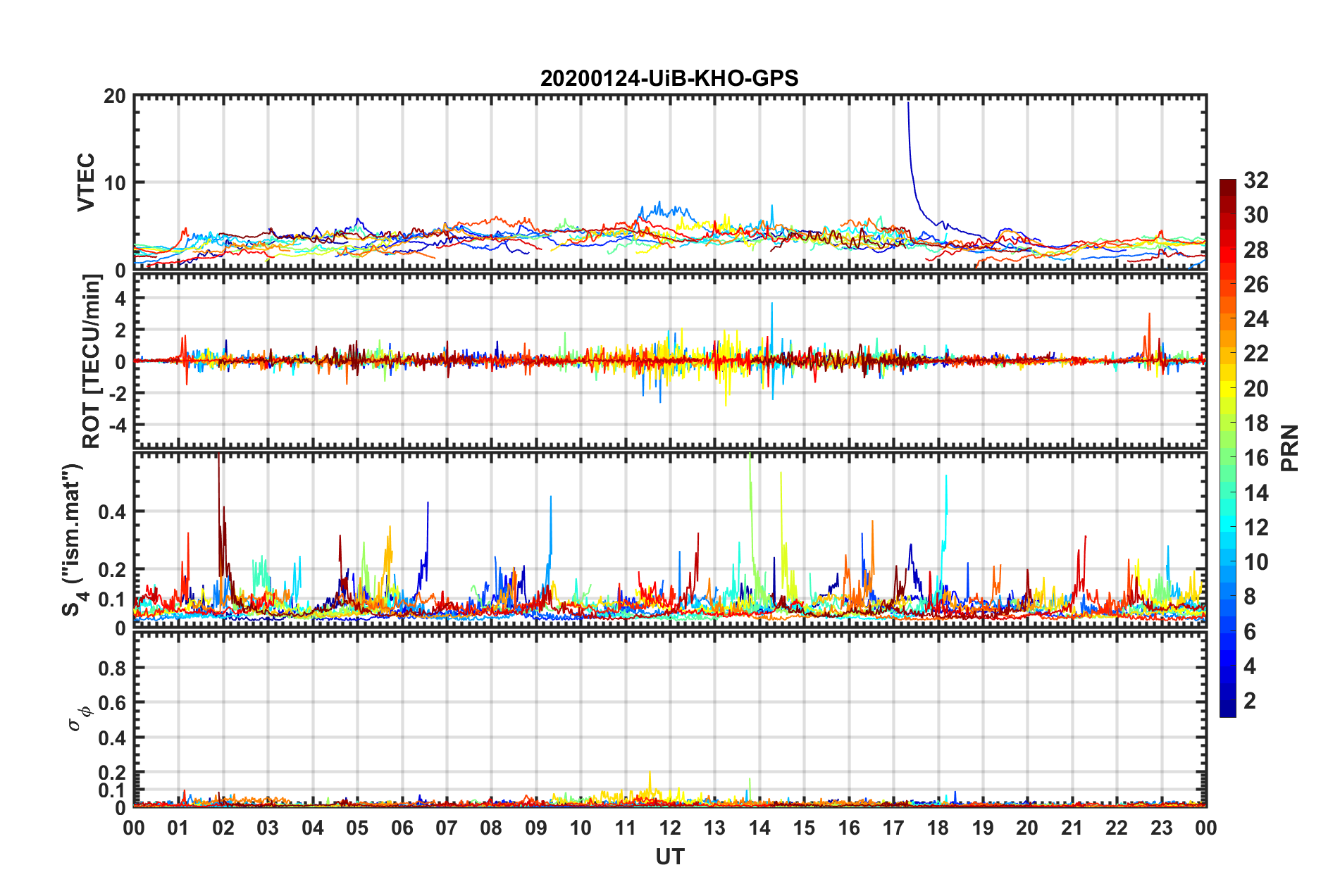Select the 6 tick on PRN colorbar

(x=1250, y=632)
